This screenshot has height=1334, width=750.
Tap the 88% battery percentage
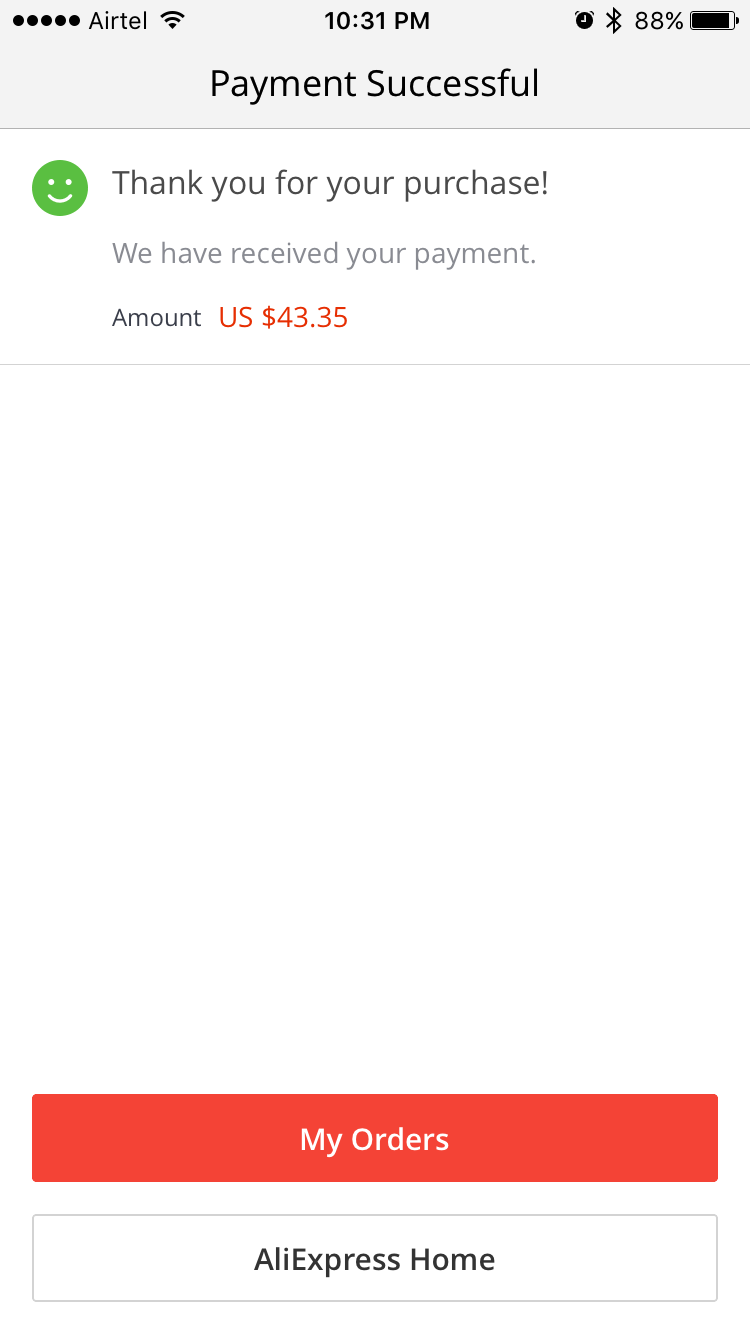click(x=659, y=21)
